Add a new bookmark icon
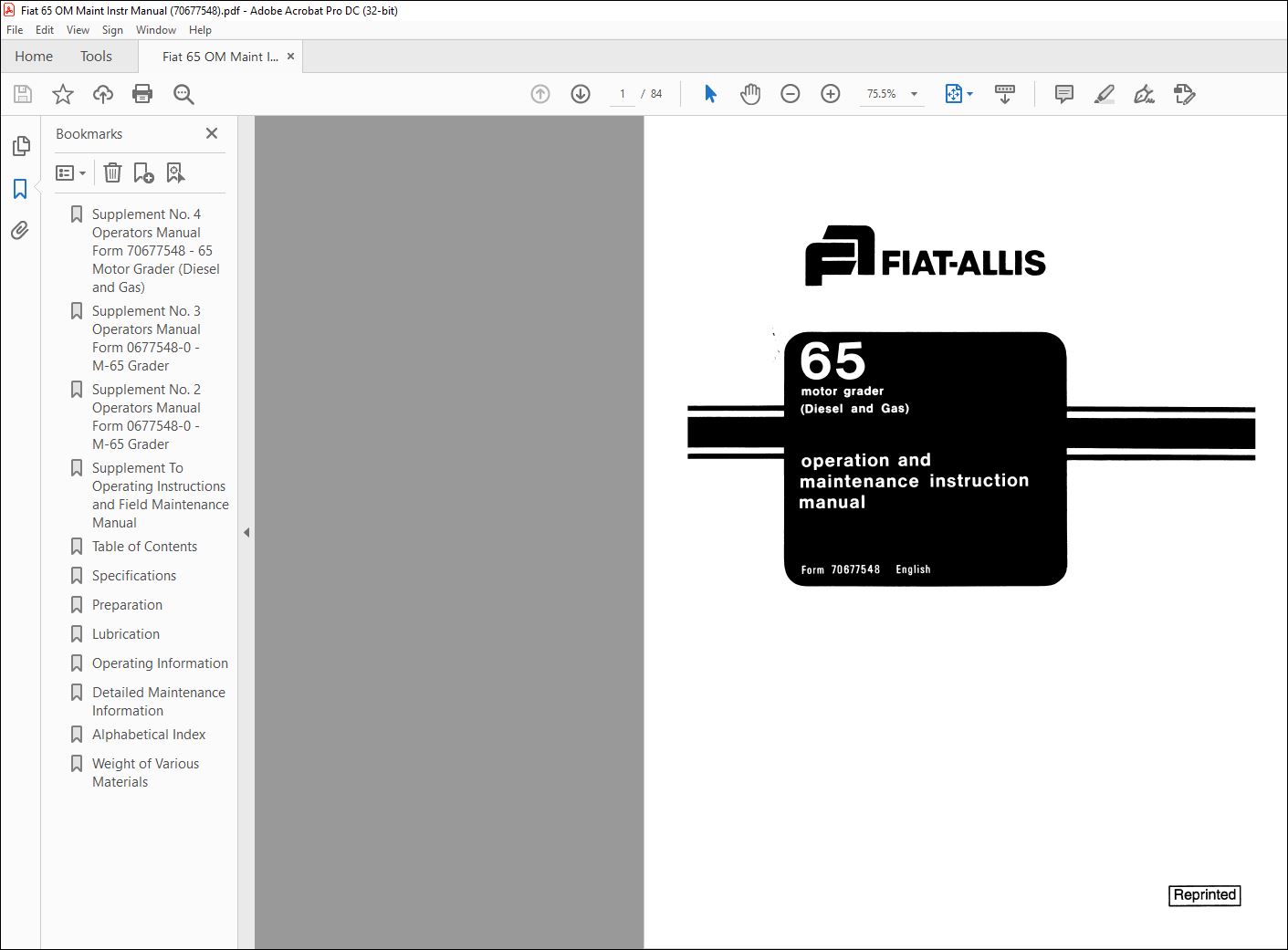The height and width of the screenshot is (950, 1288). [x=143, y=172]
